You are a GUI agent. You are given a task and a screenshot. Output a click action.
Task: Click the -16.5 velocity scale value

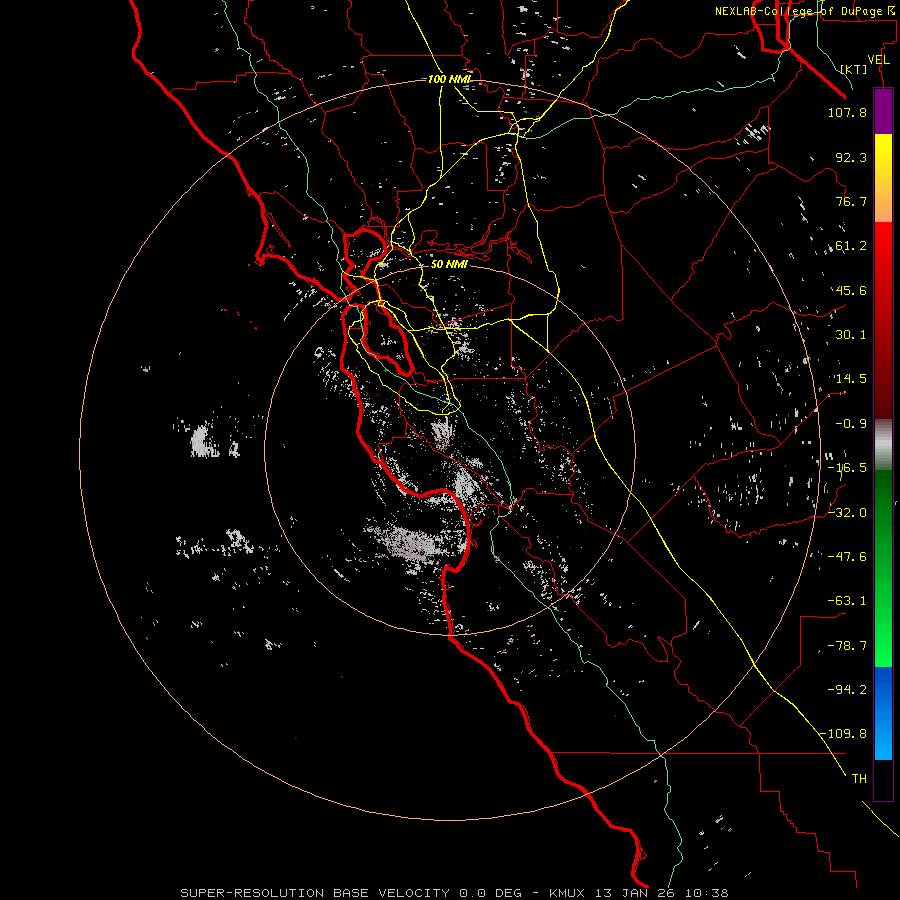(x=847, y=468)
